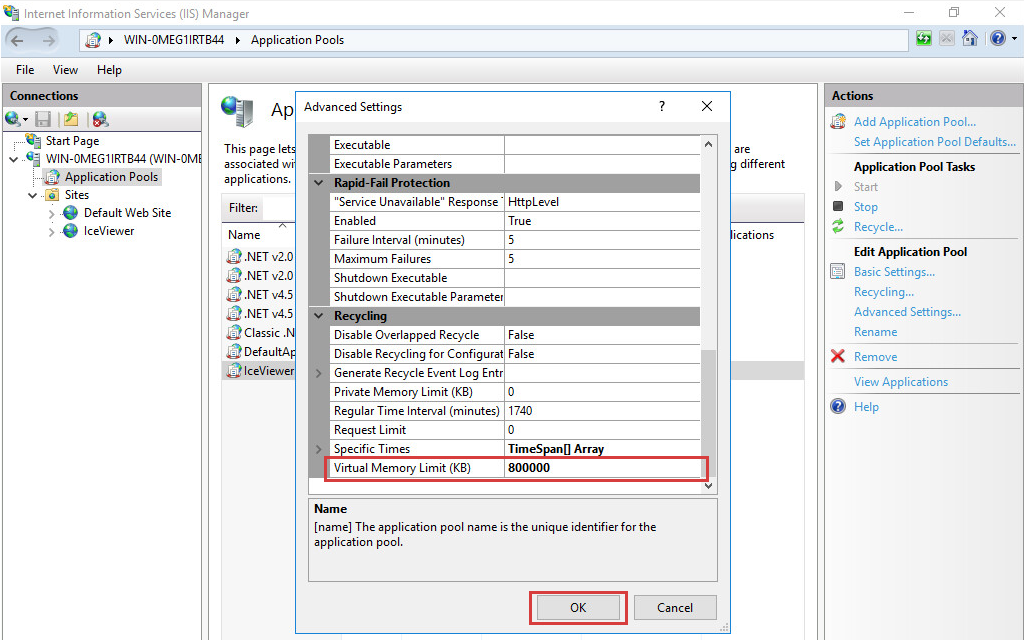Select the Failure Interval (minutes) property row
Screen dimensions: 1024x640
coord(515,240)
